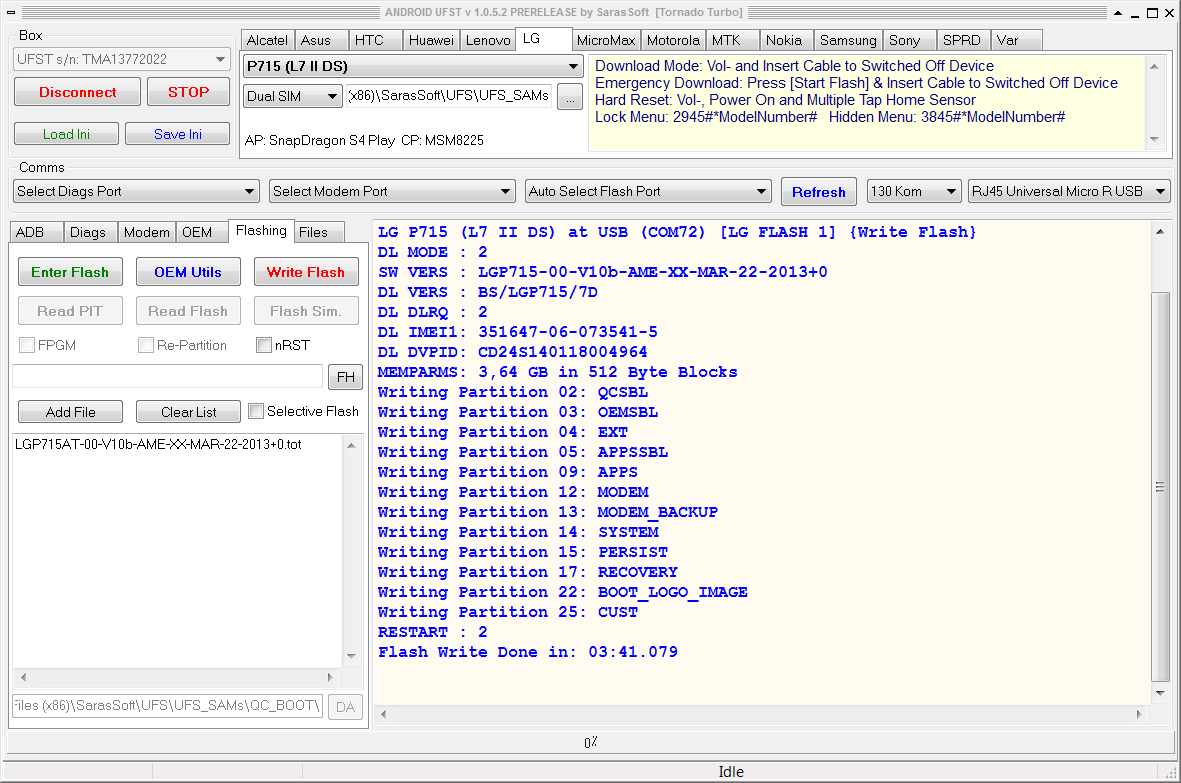Select the Flashing tab

coord(261,230)
